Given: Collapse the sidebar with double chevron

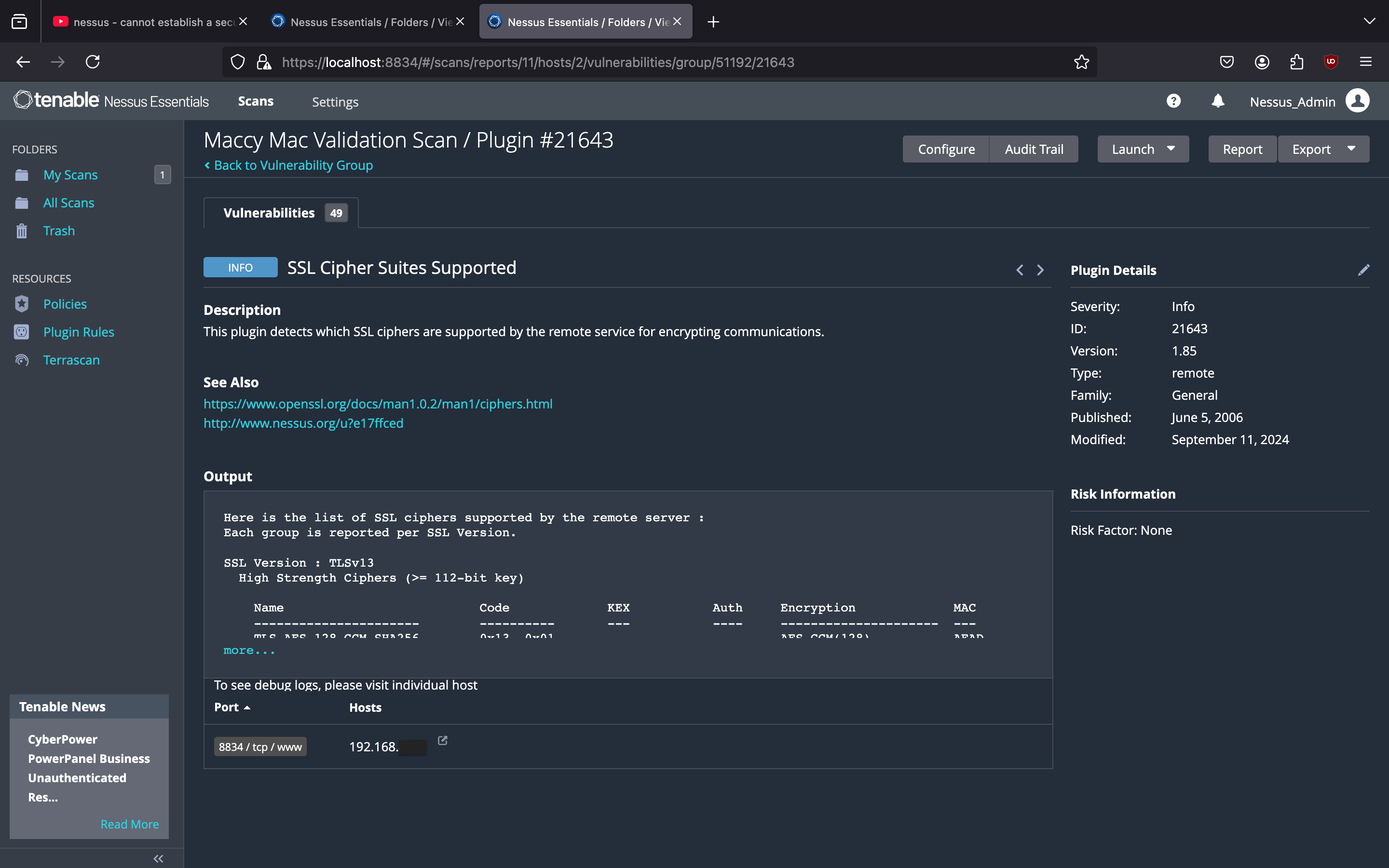Looking at the screenshot, I should tap(158, 858).
